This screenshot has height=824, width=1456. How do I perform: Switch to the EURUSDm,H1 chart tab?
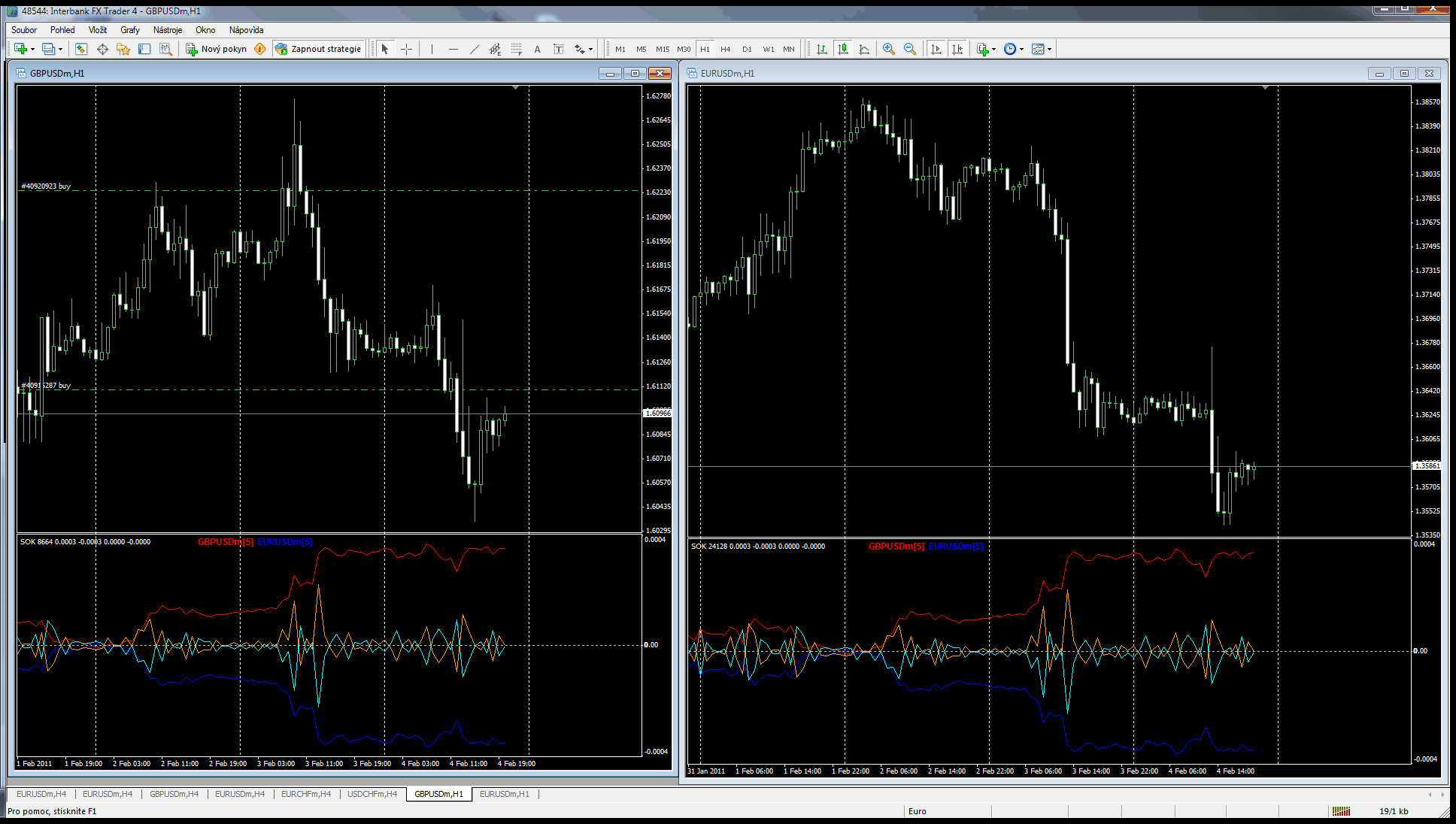coord(505,794)
